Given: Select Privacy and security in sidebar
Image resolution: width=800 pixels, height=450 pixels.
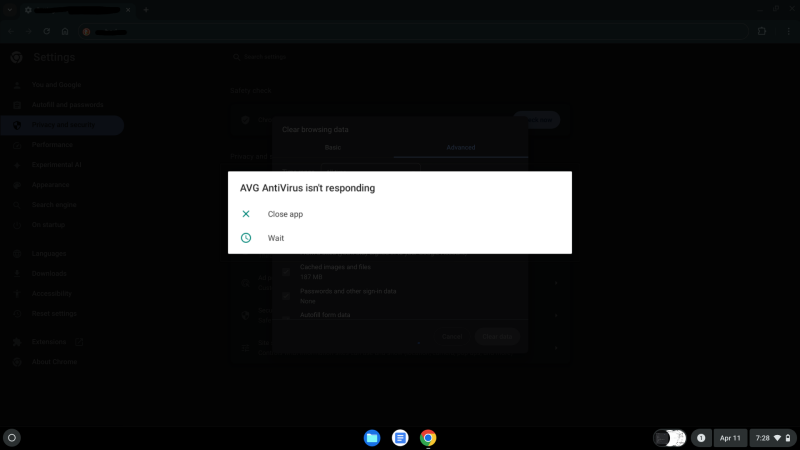Looking at the screenshot, I should [62, 125].
